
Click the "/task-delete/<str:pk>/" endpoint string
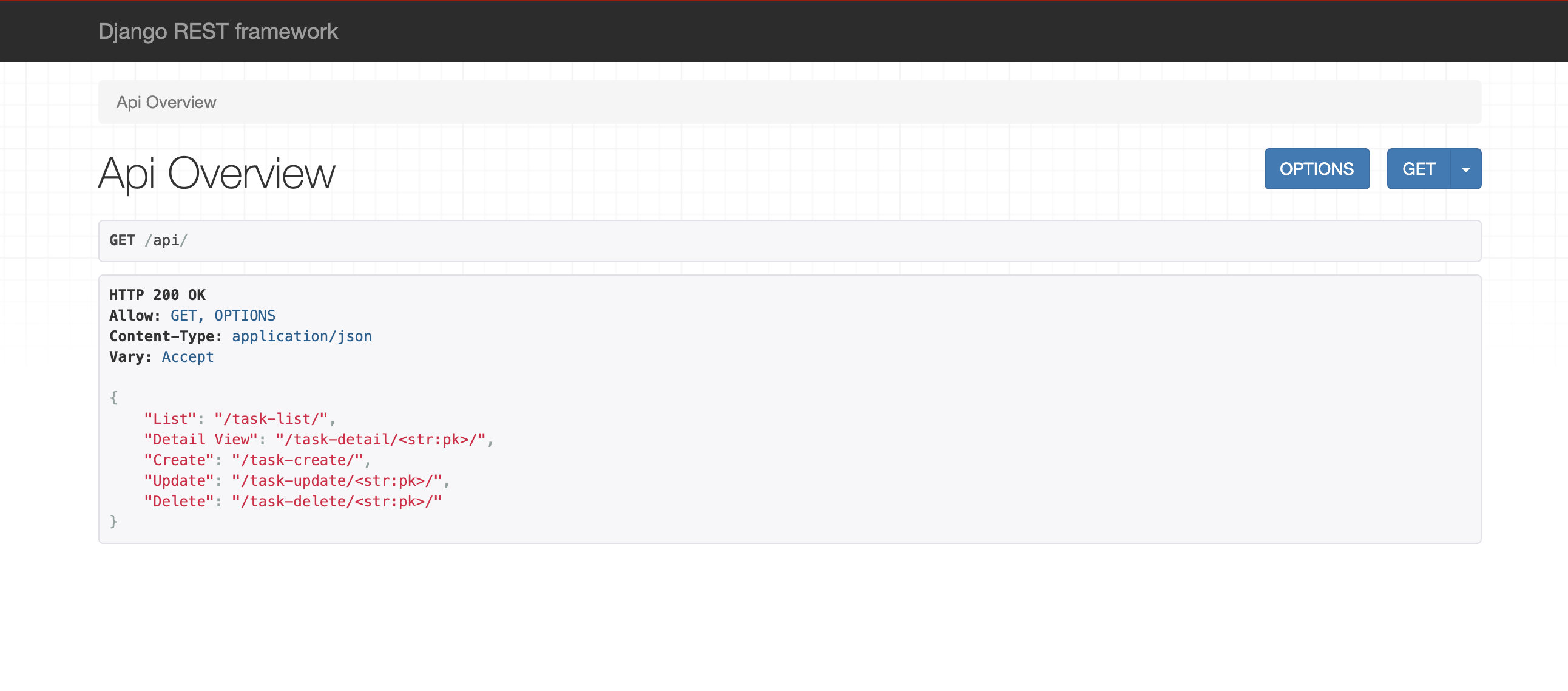click(x=337, y=502)
